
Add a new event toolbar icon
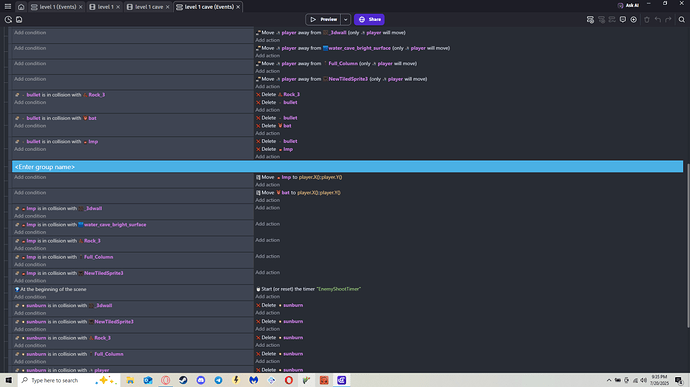[x=590, y=19]
